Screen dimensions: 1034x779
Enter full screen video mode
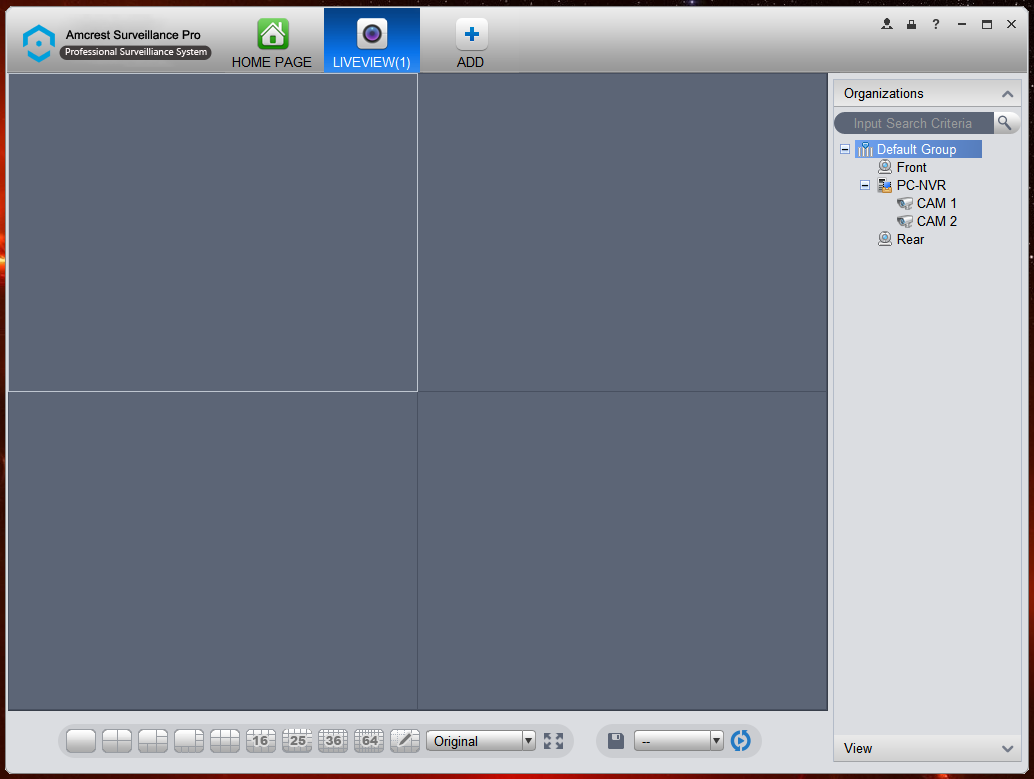(553, 741)
